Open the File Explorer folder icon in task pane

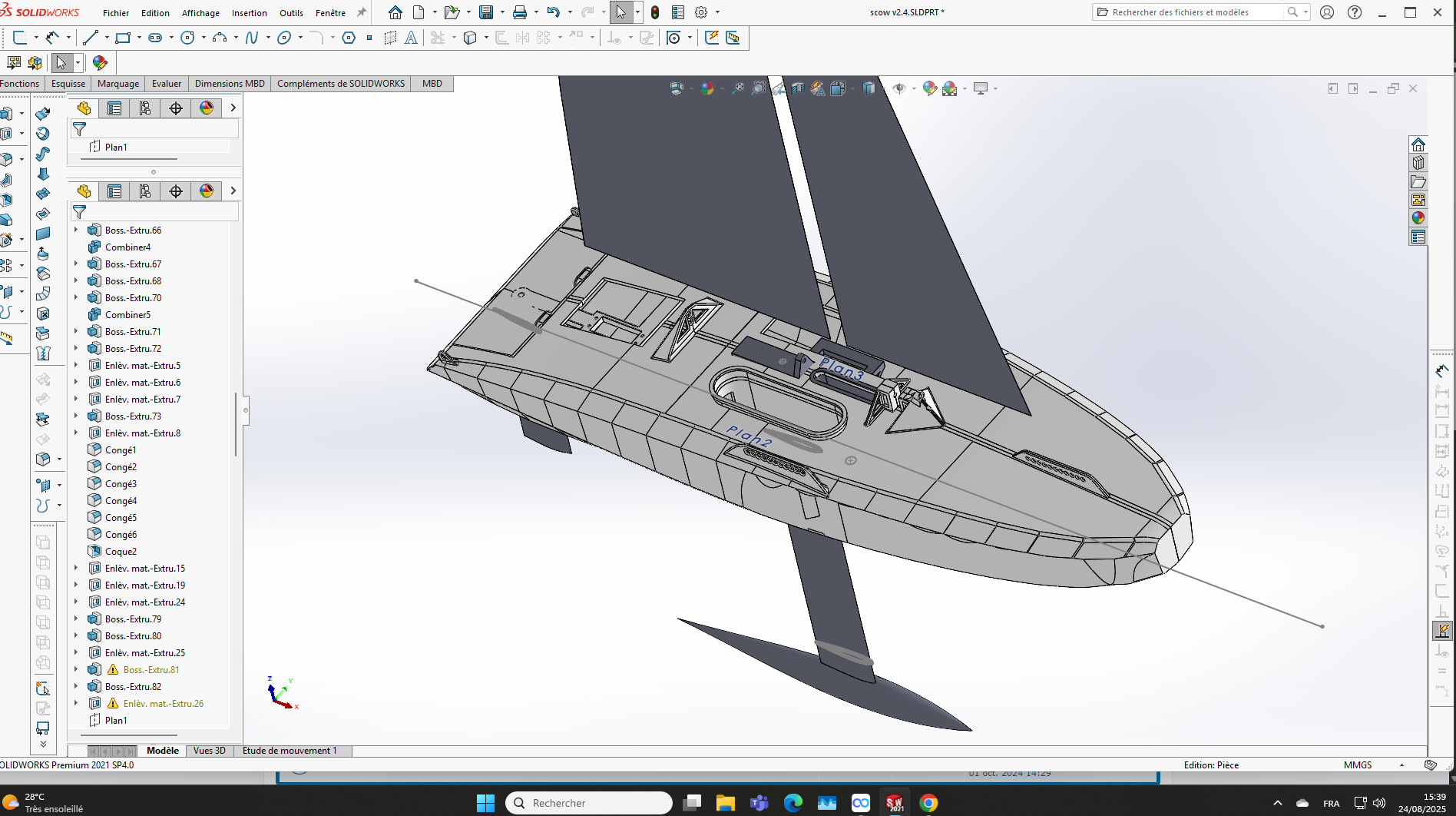[x=1418, y=181]
